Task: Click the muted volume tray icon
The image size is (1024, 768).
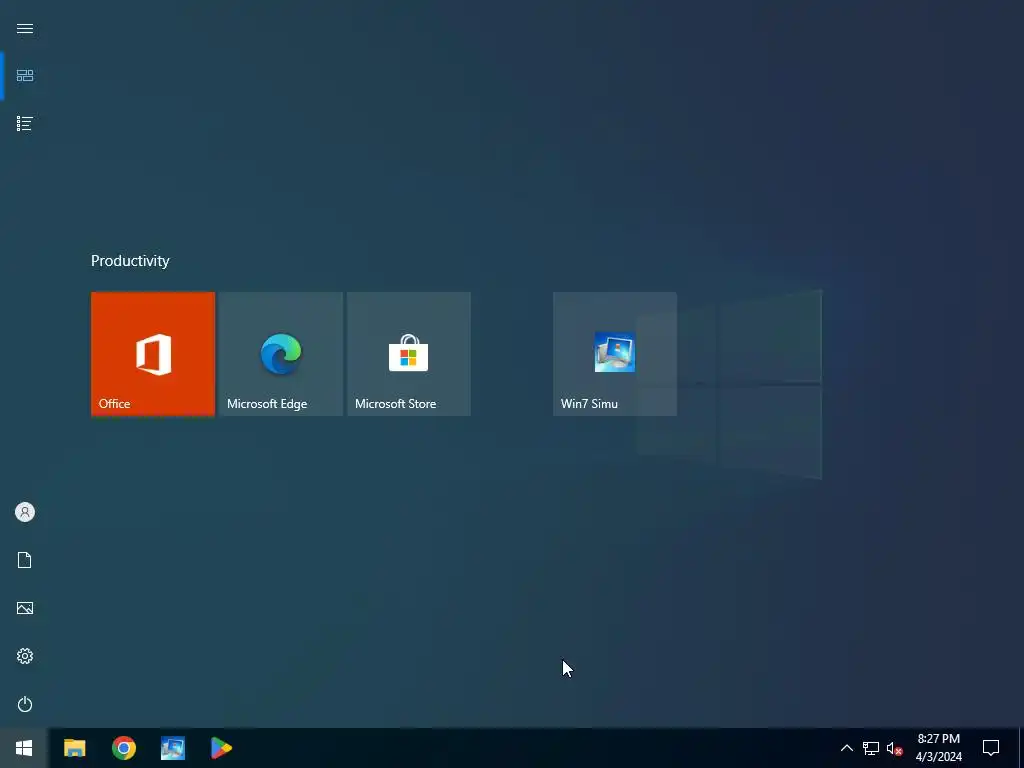Action: [x=894, y=748]
